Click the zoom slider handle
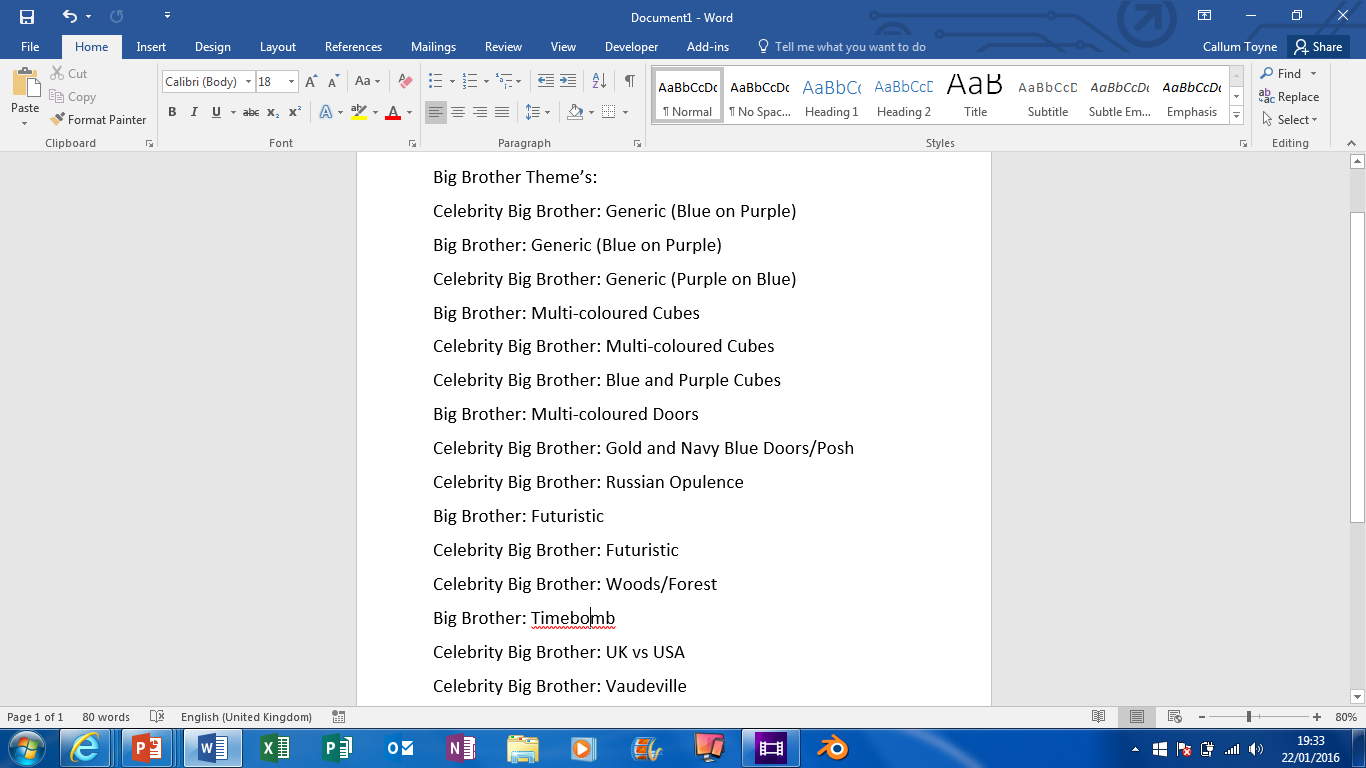 (x=1249, y=717)
